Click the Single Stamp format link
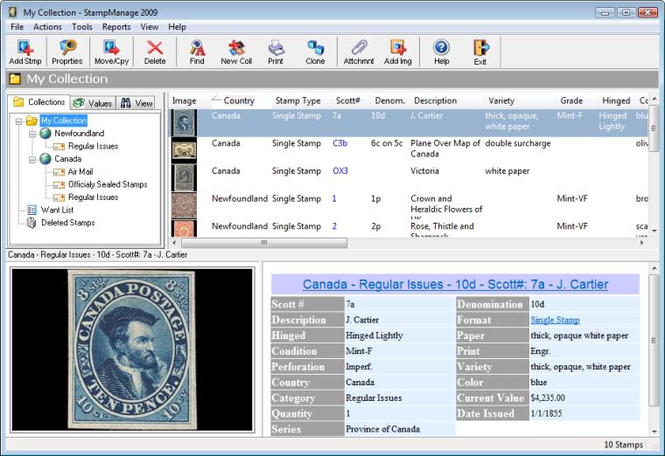 [555, 320]
